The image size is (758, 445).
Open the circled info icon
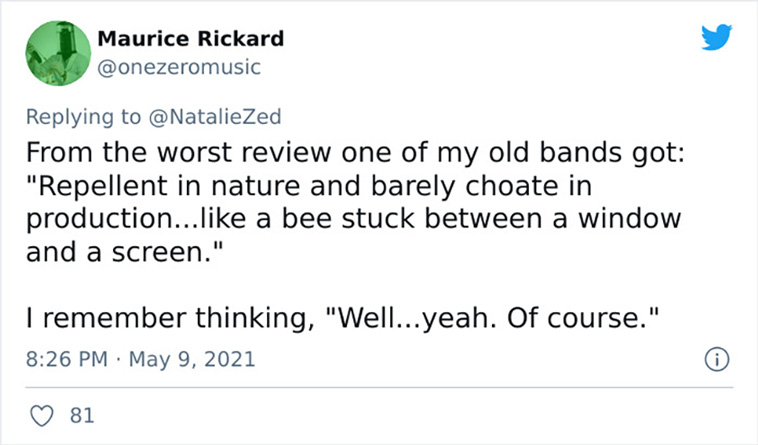click(716, 359)
